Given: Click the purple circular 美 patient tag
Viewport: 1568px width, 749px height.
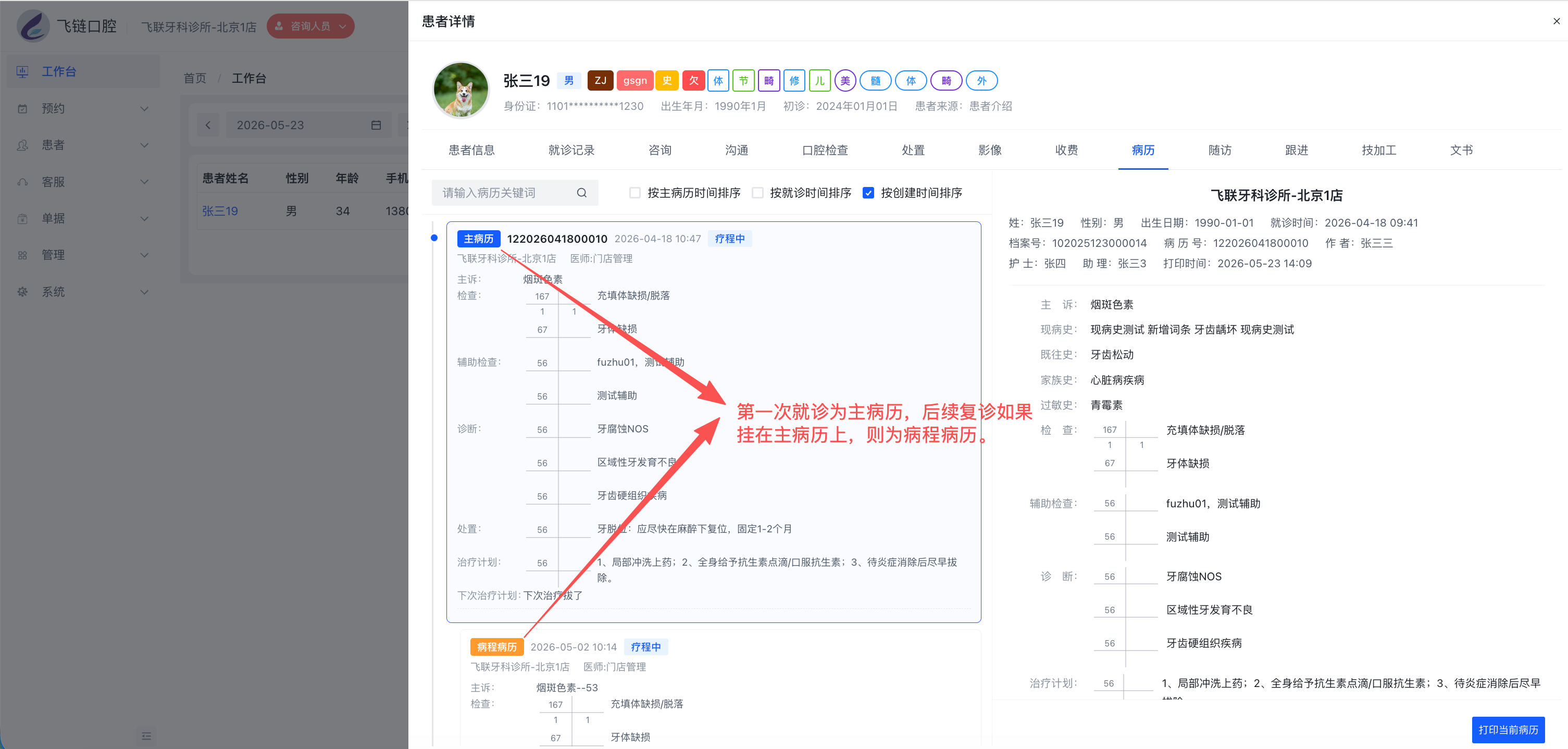Looking at the screenshot, I should pyautogui.click(x=845, y=80).
